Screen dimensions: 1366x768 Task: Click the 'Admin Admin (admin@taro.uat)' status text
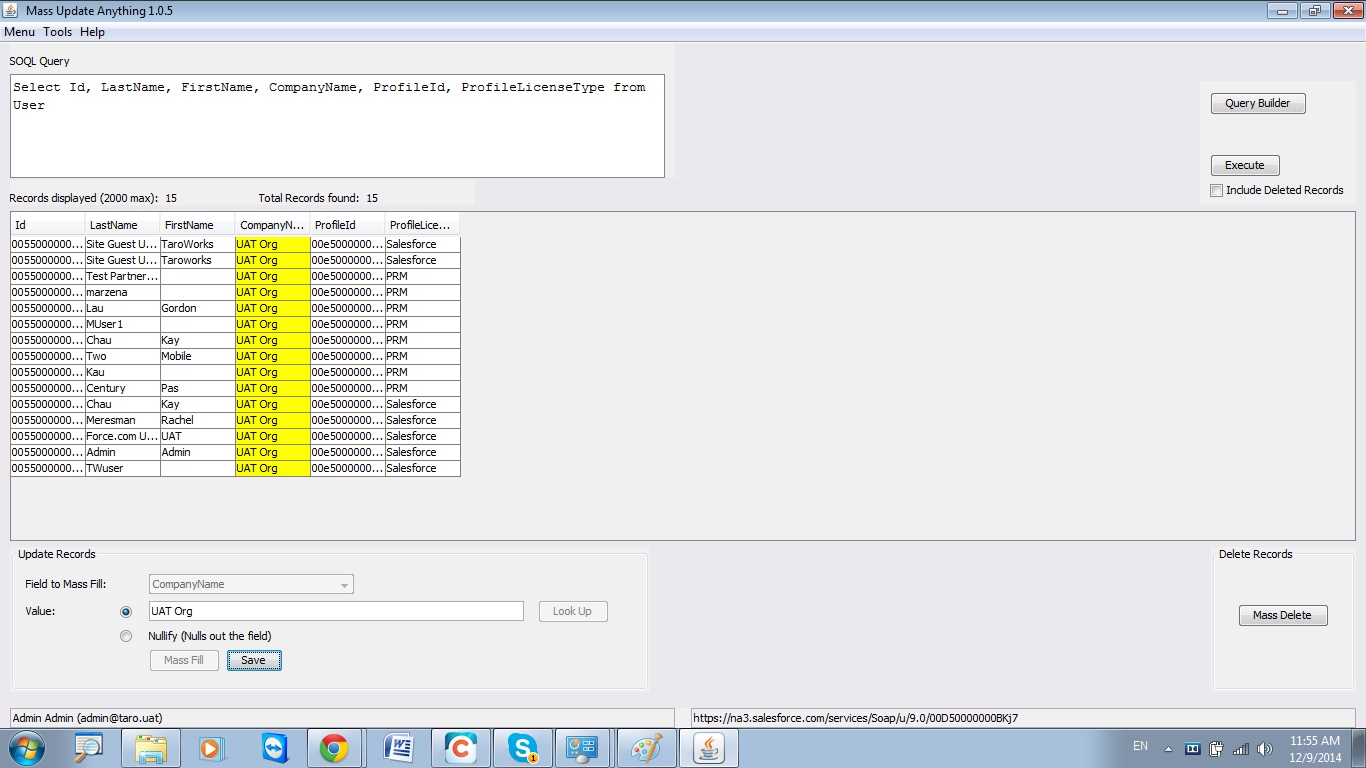point(87,718)
